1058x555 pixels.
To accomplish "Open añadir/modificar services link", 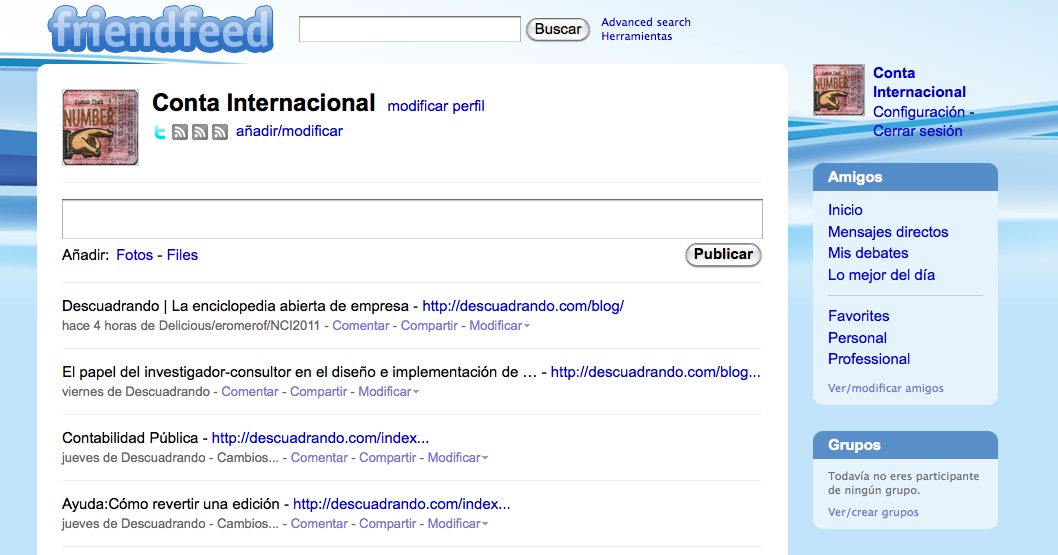I will tap(289, 131).
